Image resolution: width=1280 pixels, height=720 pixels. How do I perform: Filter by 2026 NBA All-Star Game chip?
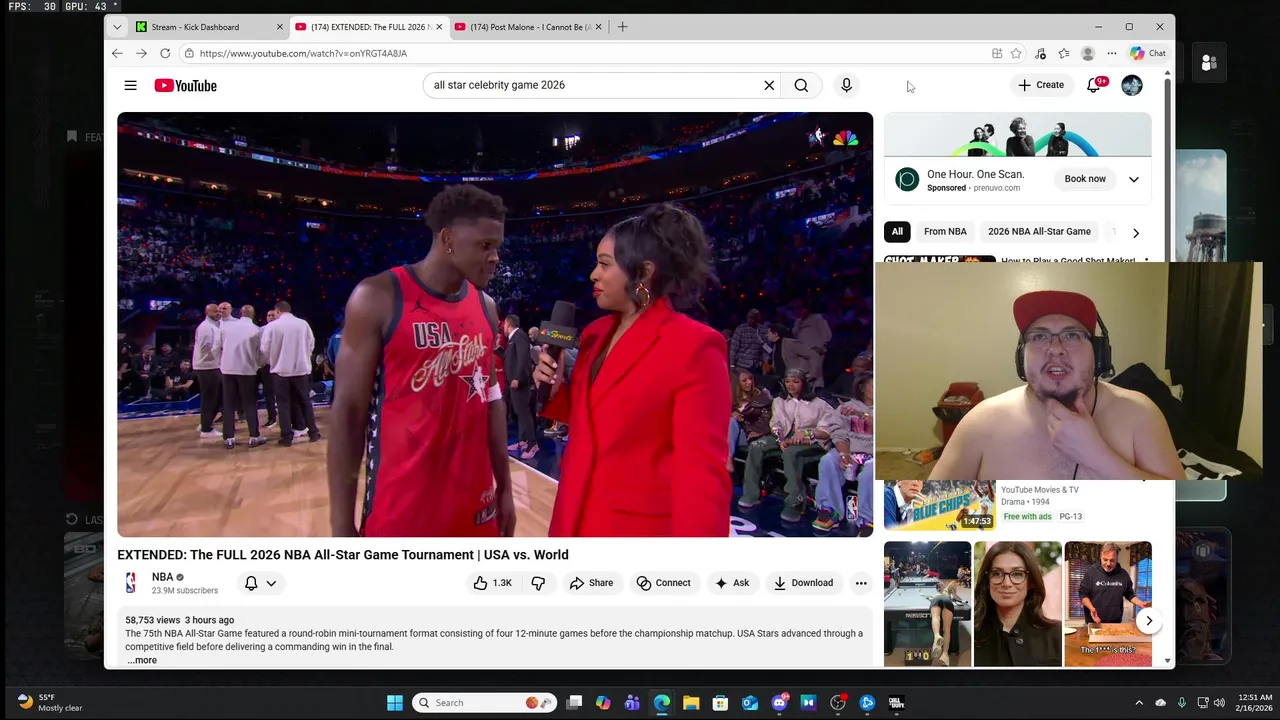coord(1039,232)
